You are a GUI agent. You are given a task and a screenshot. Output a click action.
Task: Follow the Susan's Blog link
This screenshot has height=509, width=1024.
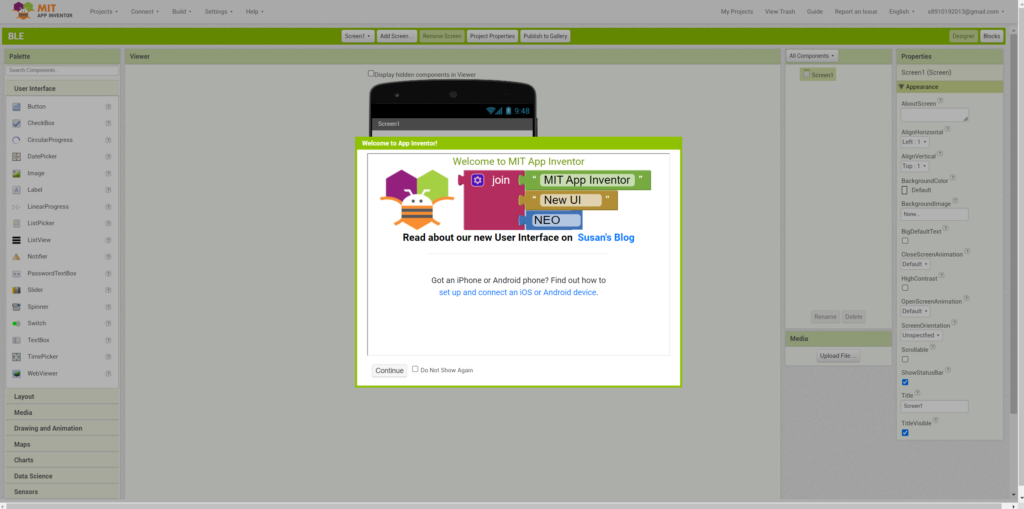[x=605, y=238]
